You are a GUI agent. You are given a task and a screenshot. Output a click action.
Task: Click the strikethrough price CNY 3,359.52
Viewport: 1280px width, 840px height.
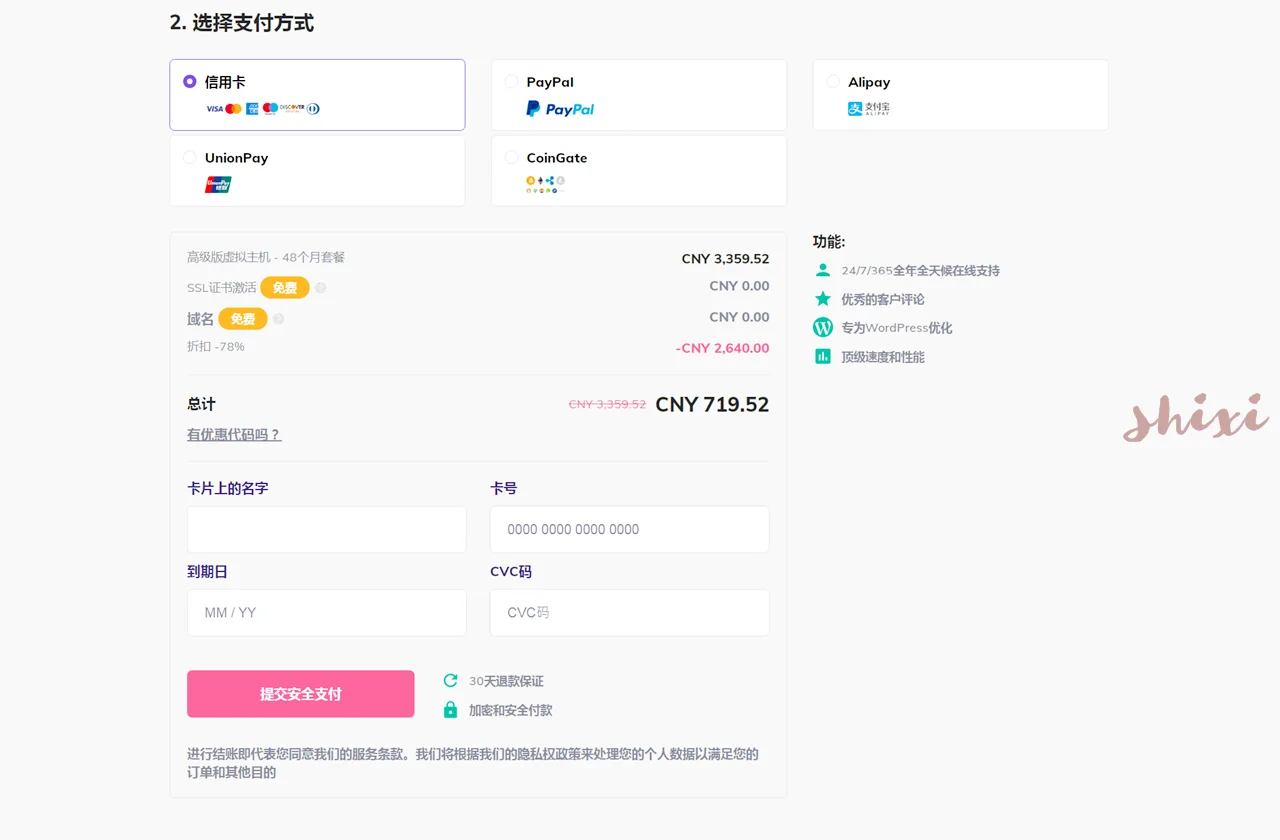tap(607, 405)
